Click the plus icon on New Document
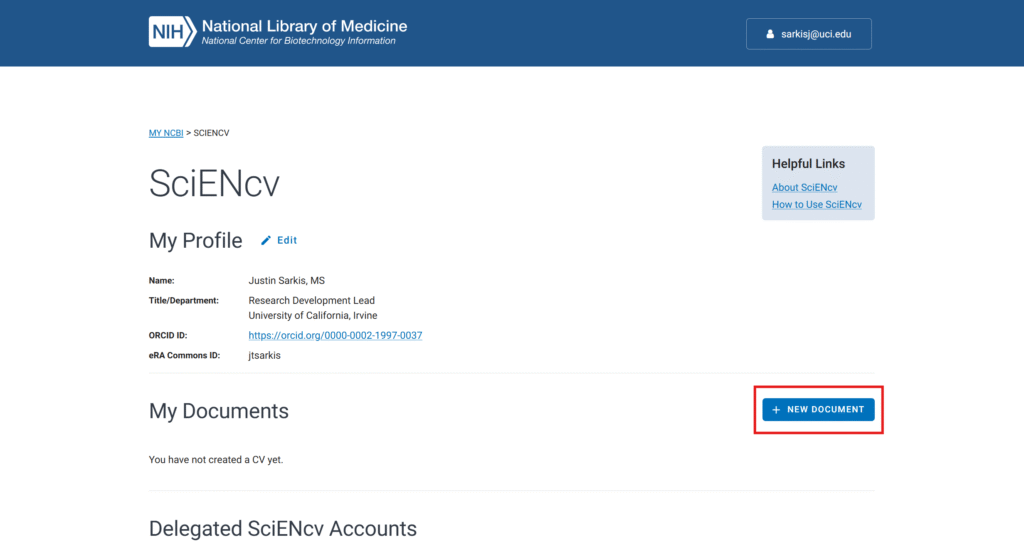Image resolution: width=1024 pixels, height=552 pixels. (x=776, y=410)
